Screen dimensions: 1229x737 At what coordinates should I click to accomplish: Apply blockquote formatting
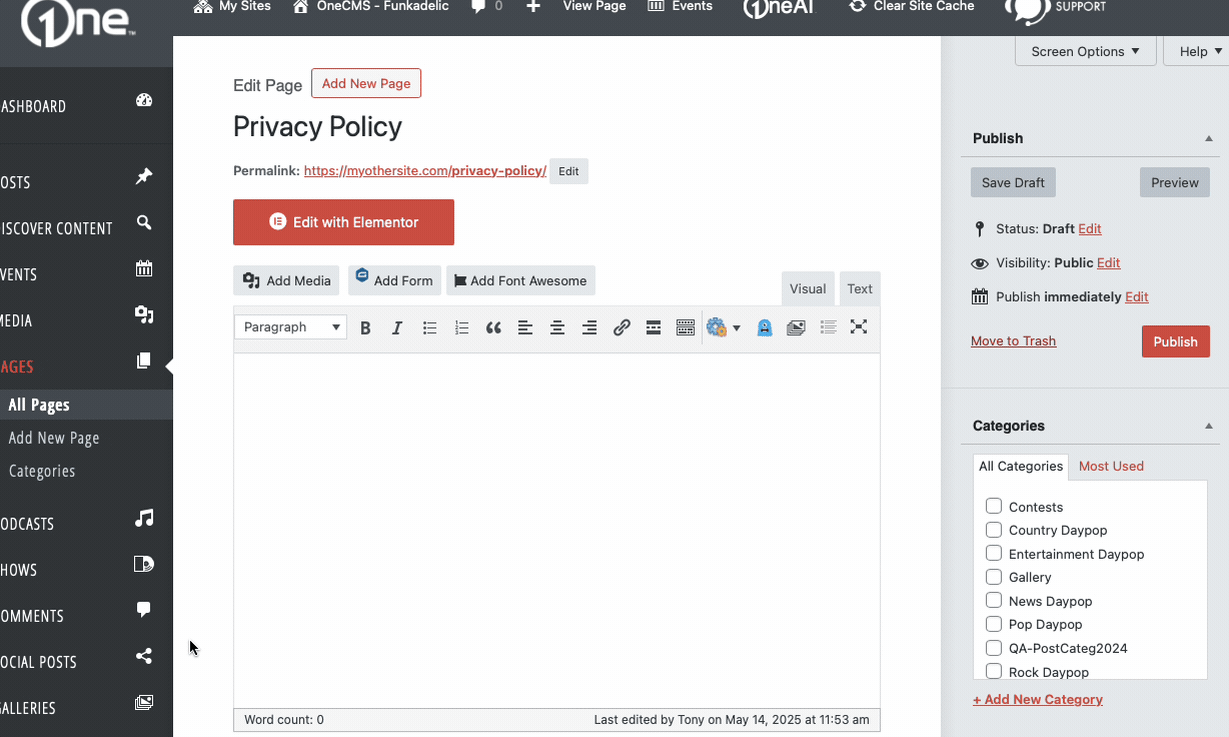493,327
